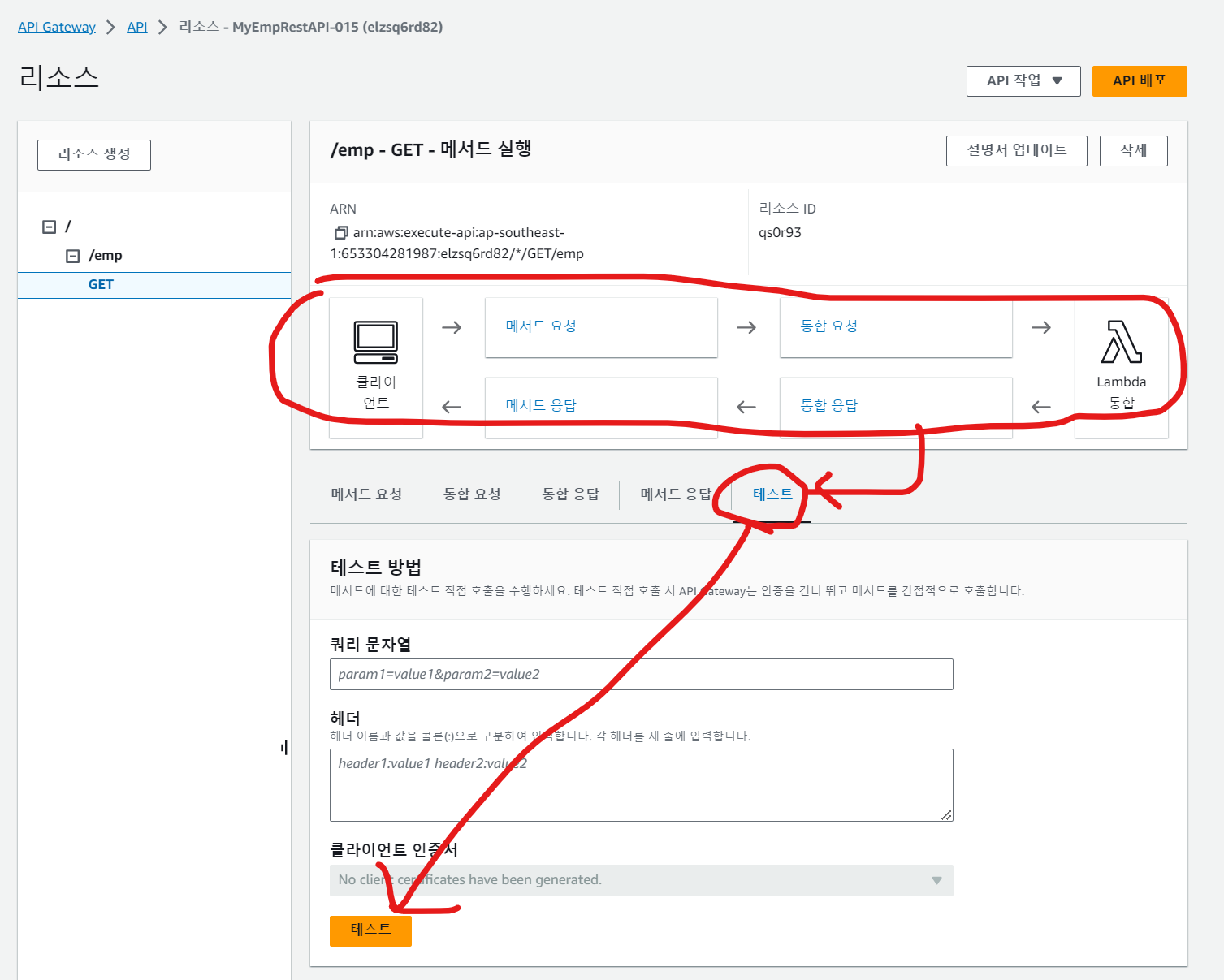The image size is (1224, 980).
Task: Open the API 작업 dropdown
Action: pos(1023,81)
